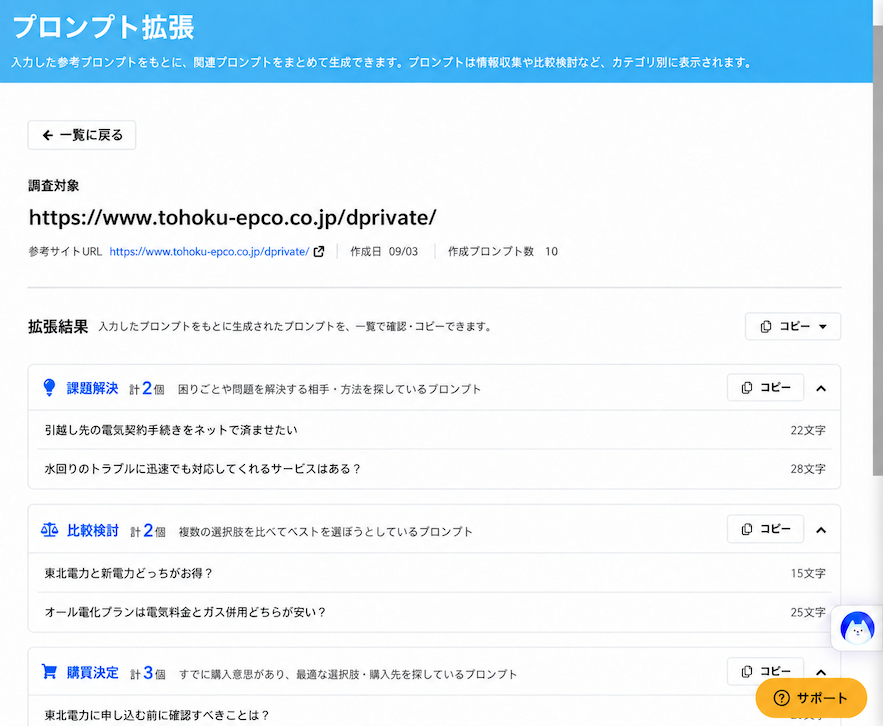This screenshot has height=726, width=883.
Task: Click the lightbulb icon of 課題解決
Action: click(50, 388)
